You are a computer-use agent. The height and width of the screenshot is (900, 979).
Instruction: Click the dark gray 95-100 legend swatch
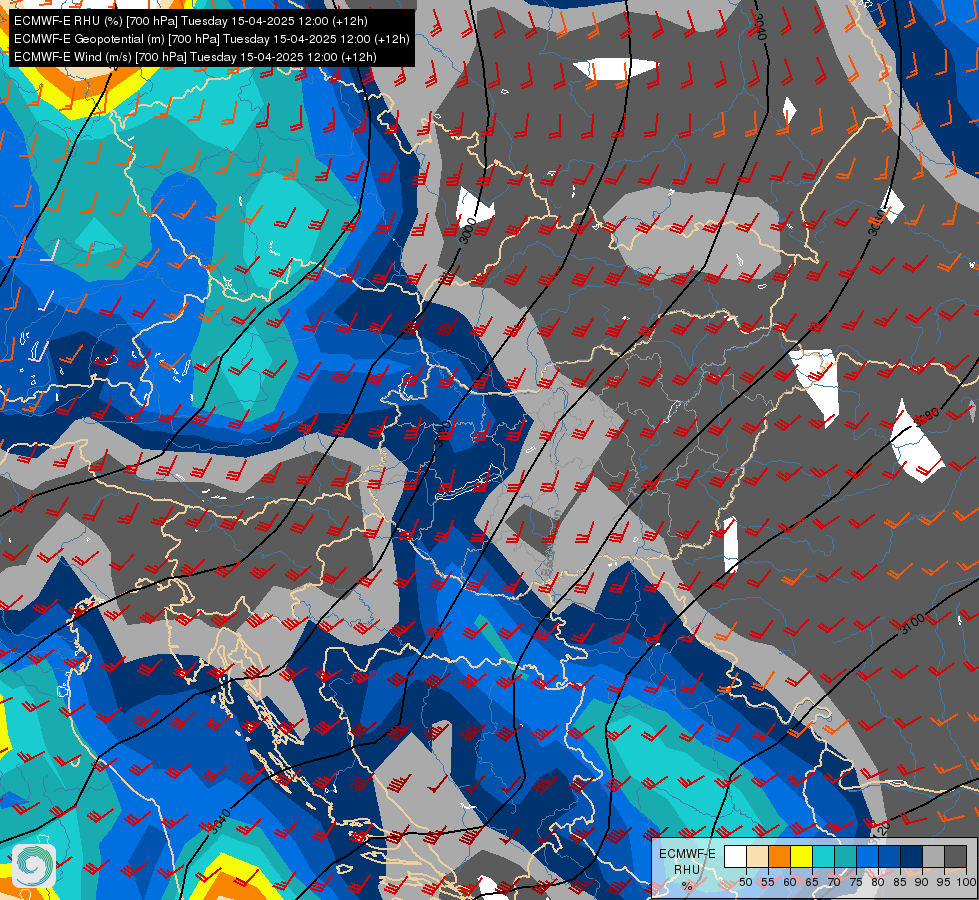click(955, 856)
